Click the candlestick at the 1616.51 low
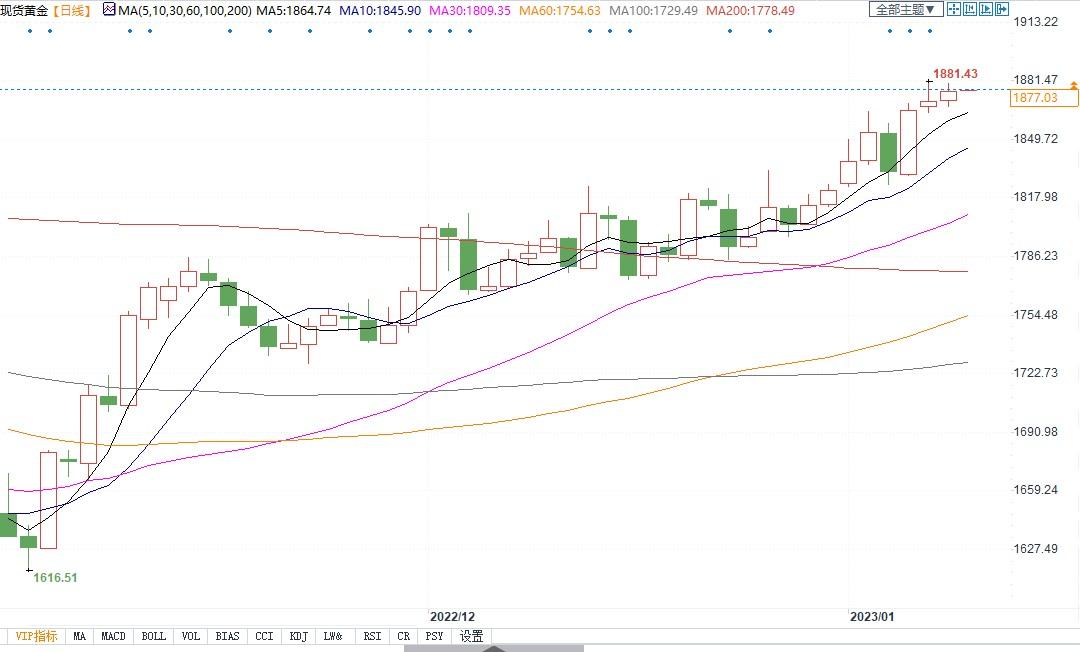The image size is (1080, 652). click(x=28, y=542)
